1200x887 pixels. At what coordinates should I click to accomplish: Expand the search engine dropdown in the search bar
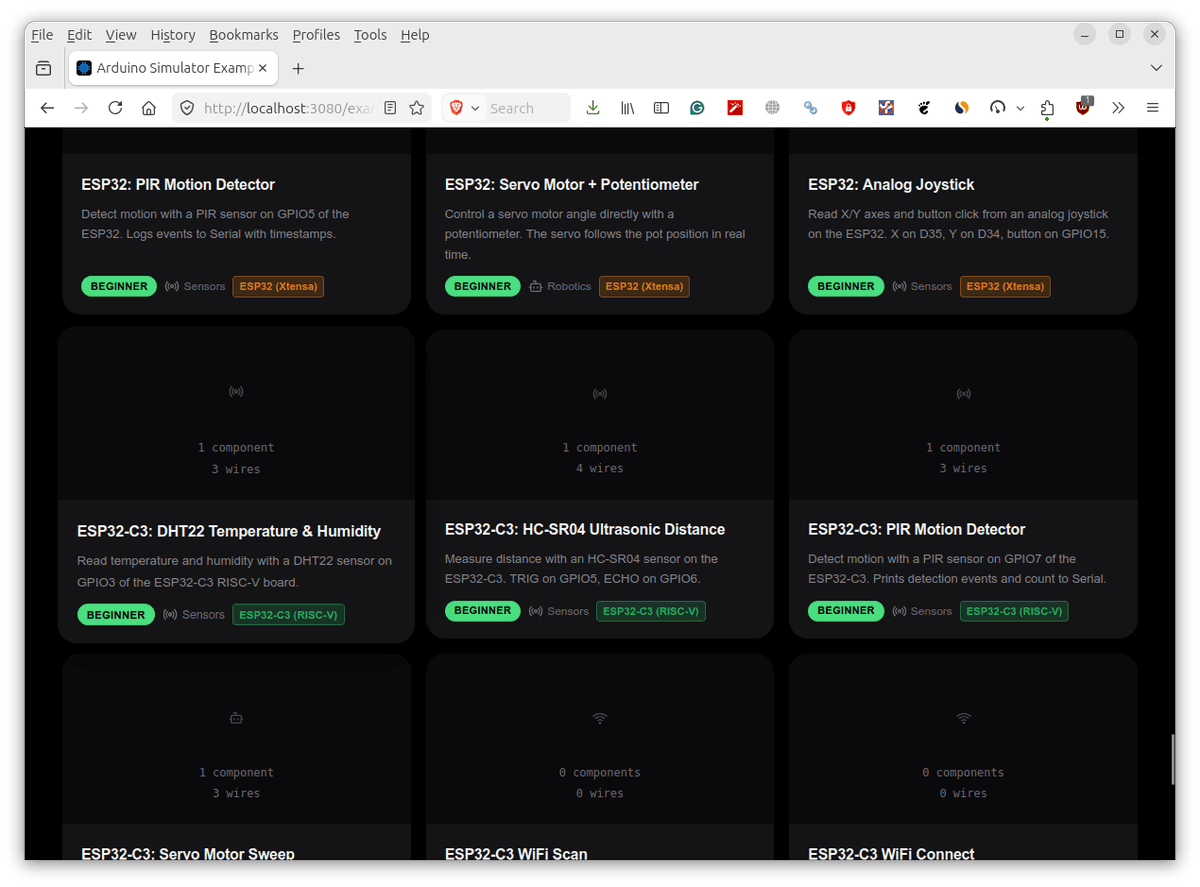click(475, 107)
